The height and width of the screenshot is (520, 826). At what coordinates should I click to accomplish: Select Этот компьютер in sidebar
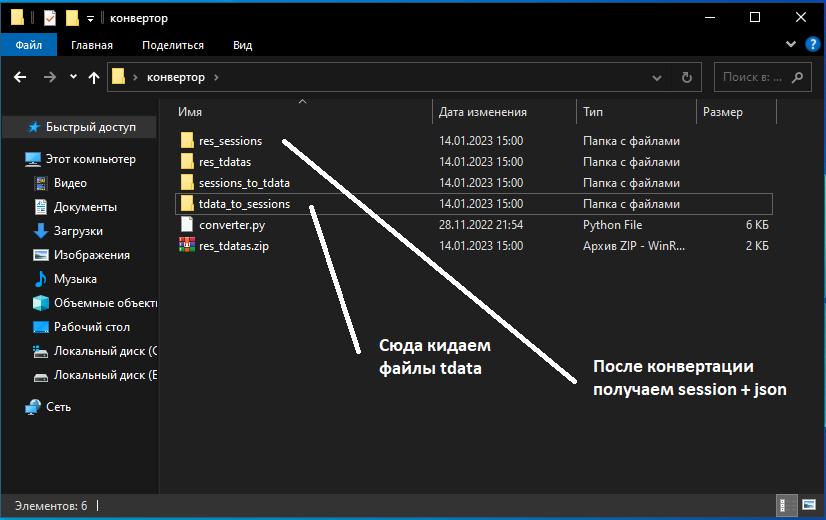pos(90,159)
